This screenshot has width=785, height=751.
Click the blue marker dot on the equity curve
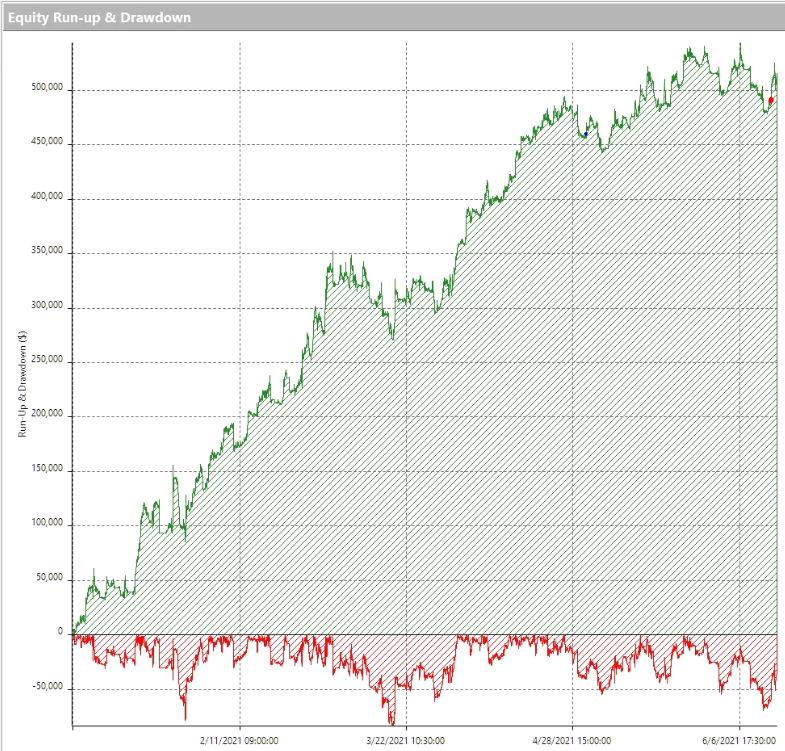coord(586,134)
